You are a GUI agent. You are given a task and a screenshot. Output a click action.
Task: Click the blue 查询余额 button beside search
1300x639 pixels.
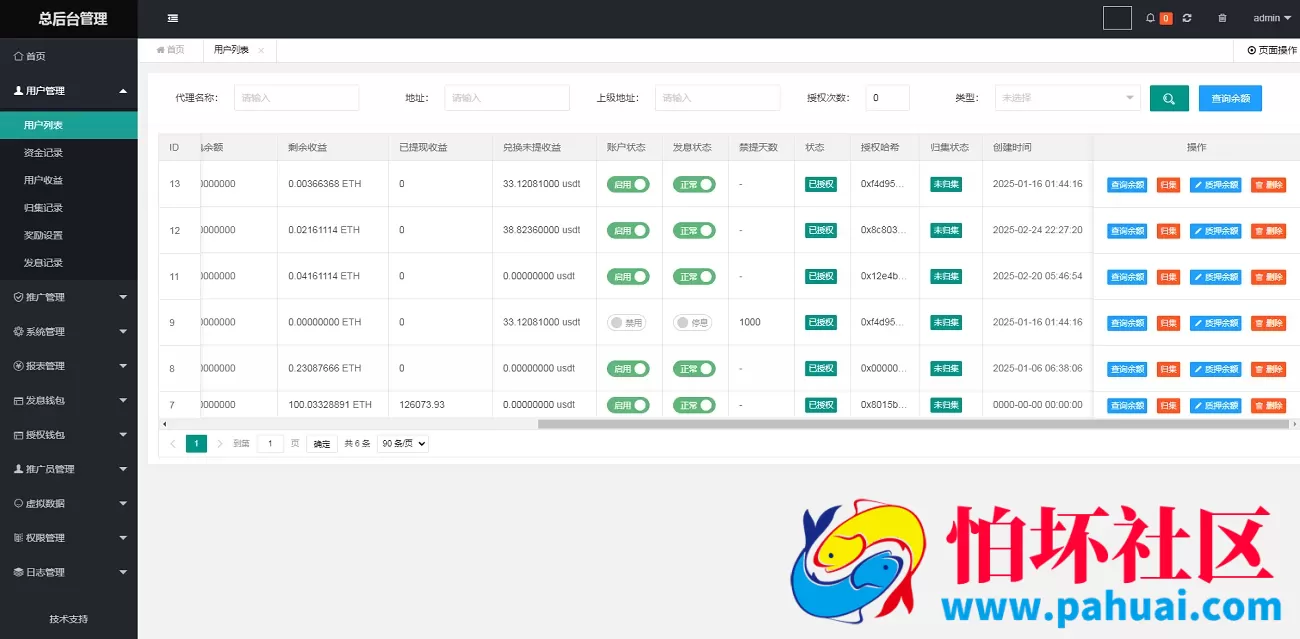coord(1230,98)
